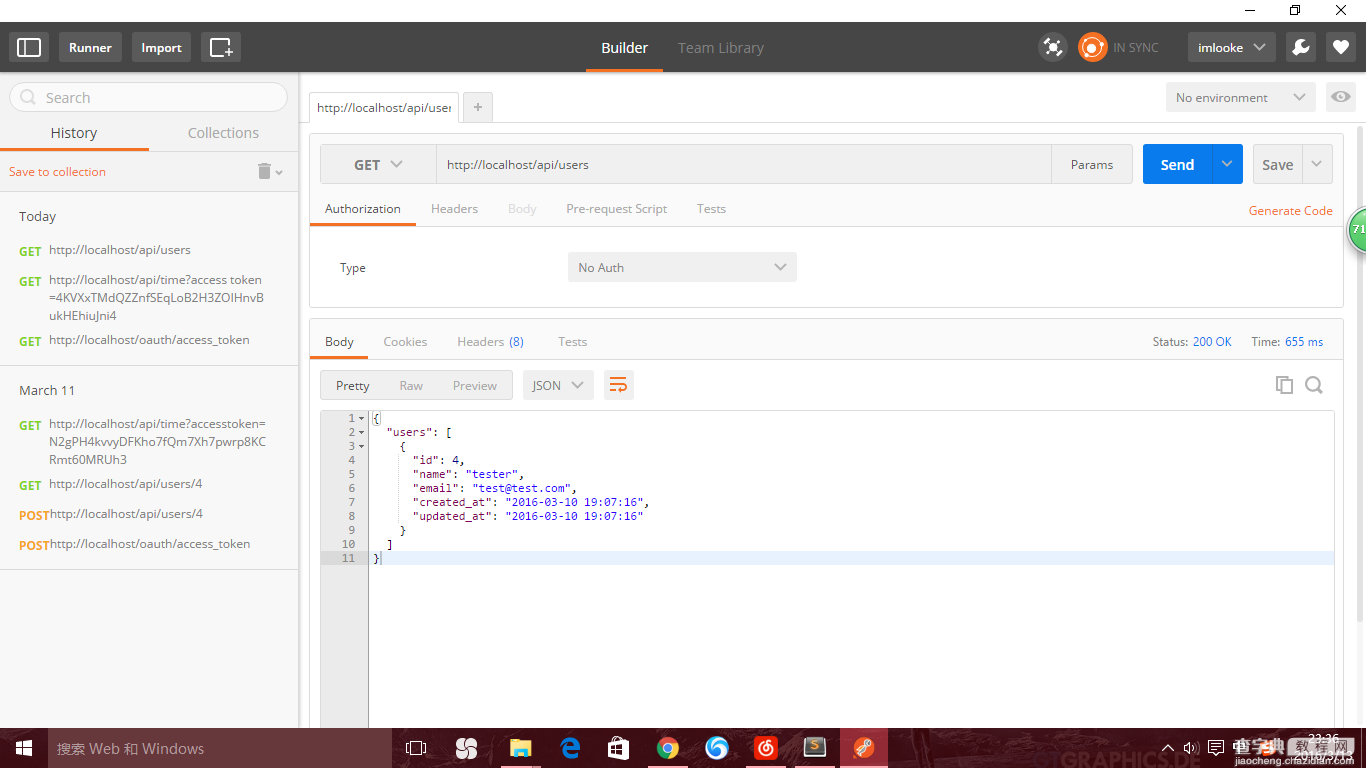Collapse JSON fold arrow on line 1

tap(362, 418)
